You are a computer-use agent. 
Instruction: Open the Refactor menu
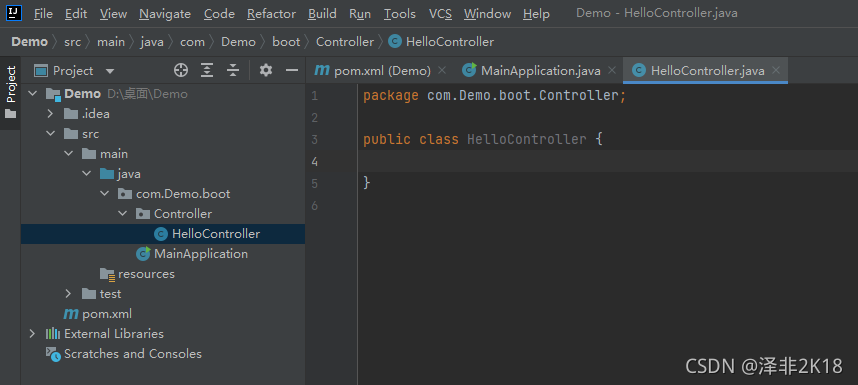point(271,14)
